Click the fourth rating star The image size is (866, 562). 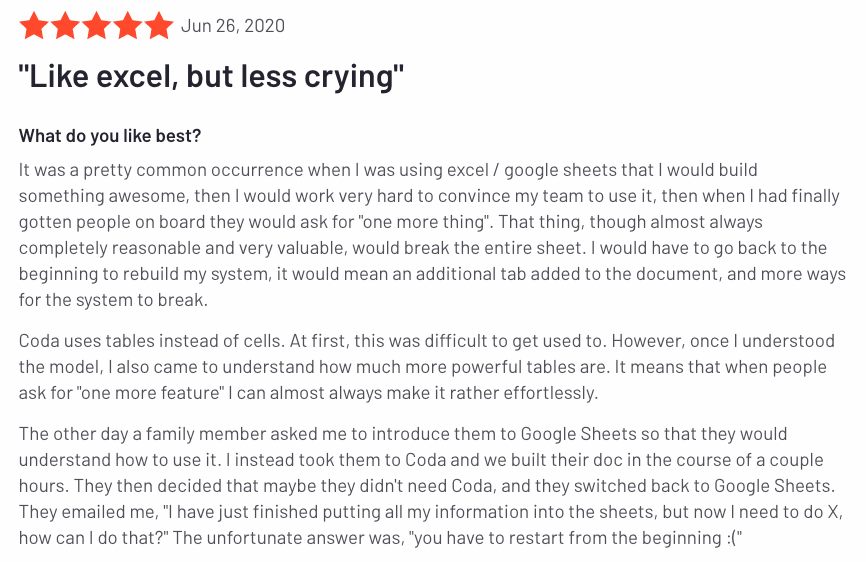[x=127, y=26]
